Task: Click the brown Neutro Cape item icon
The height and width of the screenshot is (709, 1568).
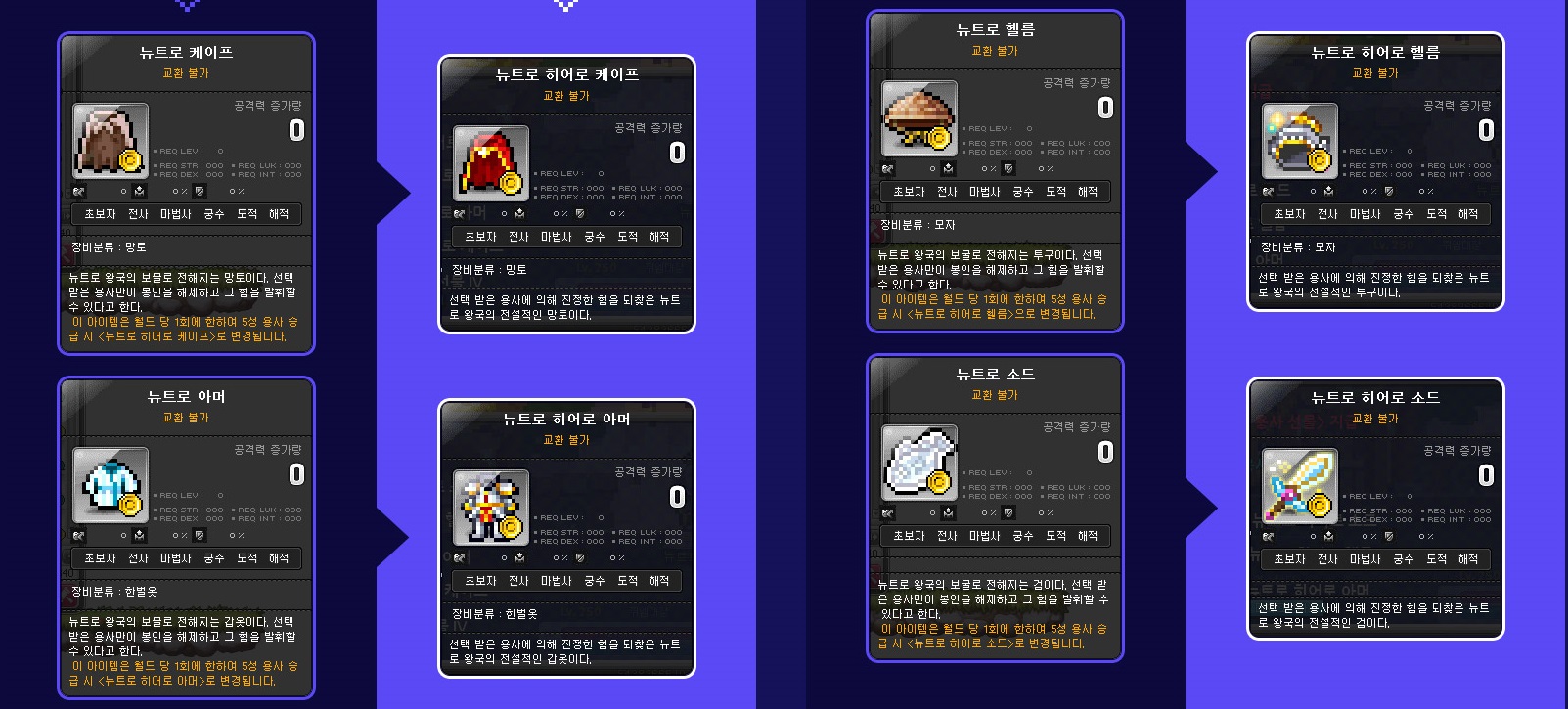Action: click(x=111, y=141)
